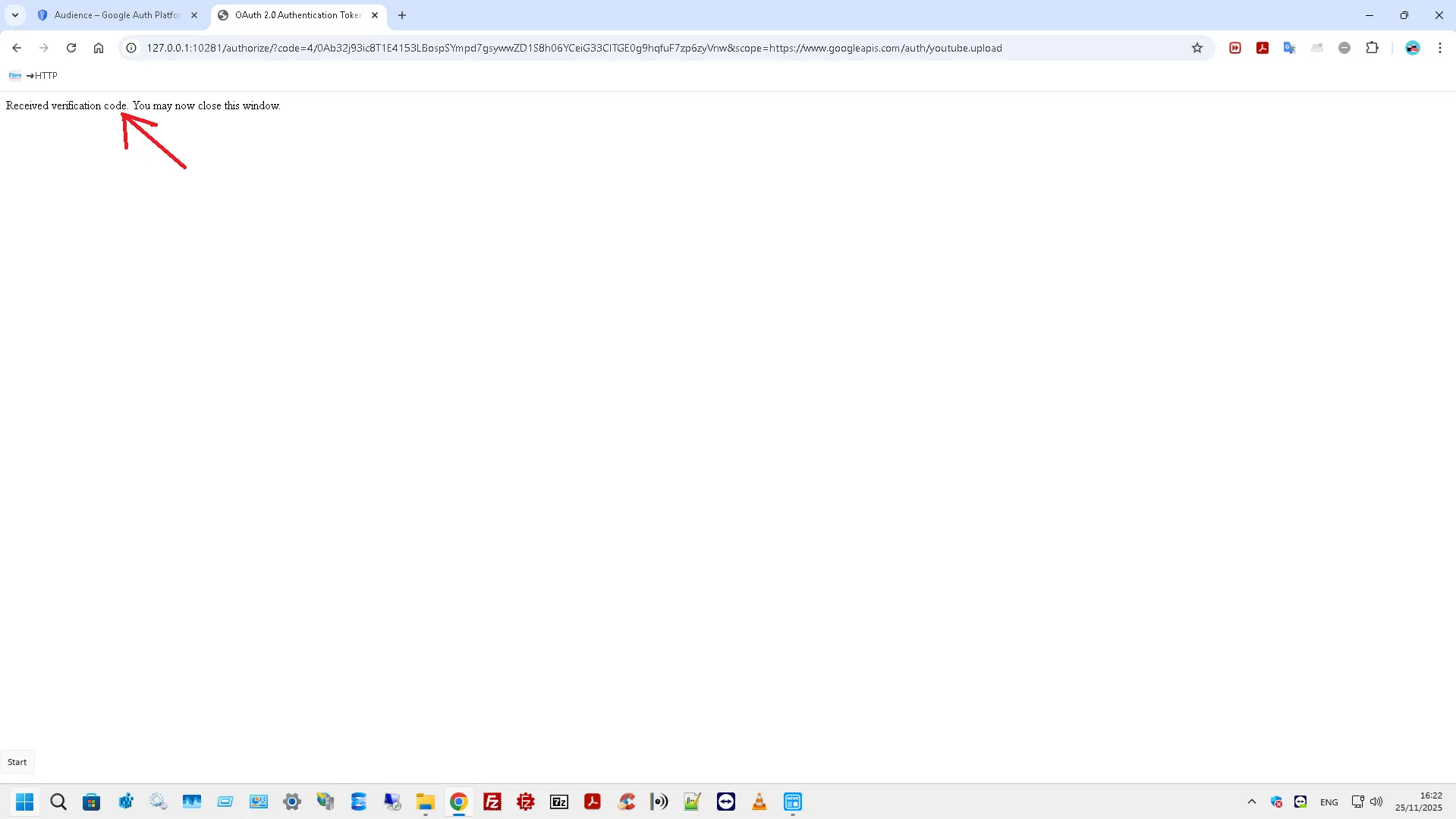Click the red fast-forward extension icon
This screenshot has width=1456, height=819.
point(1235,48)
